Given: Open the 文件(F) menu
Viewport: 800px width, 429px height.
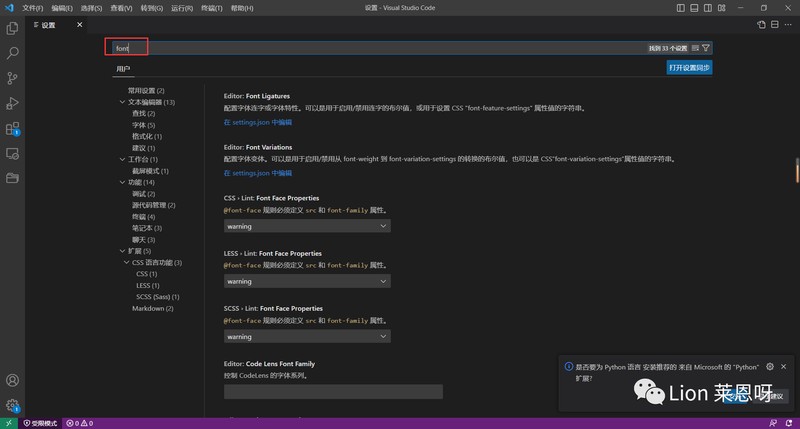Looking at the screenshot, I should click(x=33, y=8).
